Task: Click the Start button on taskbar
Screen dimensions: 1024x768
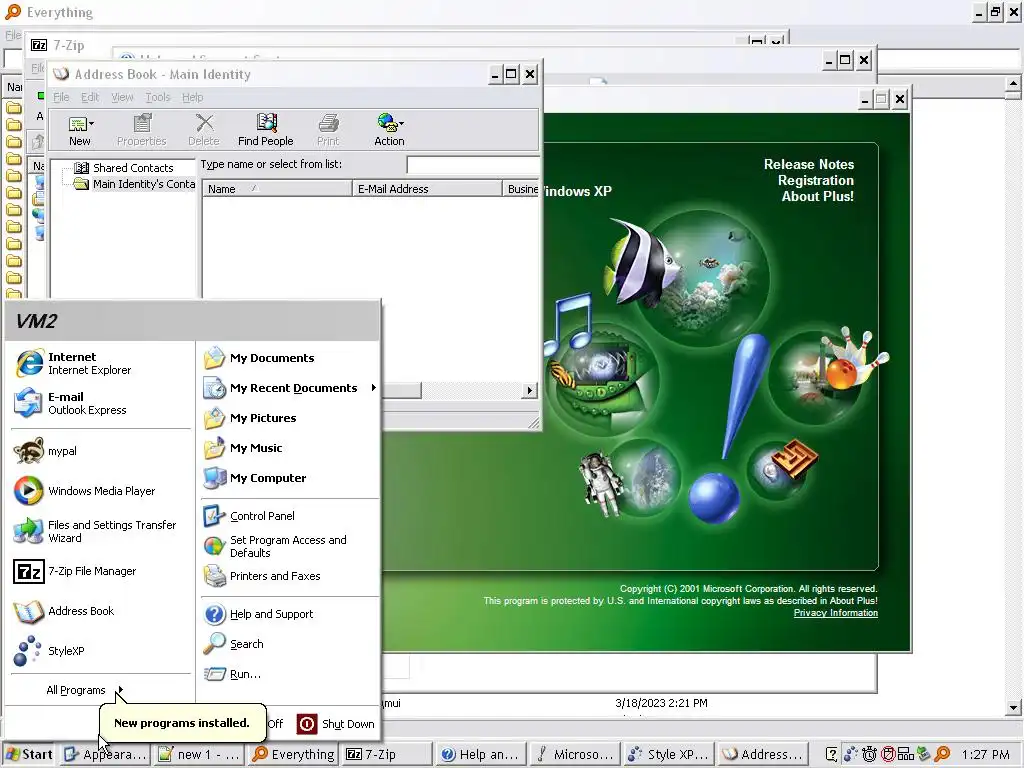Action: pyautogui.click(x=29, y=754)
